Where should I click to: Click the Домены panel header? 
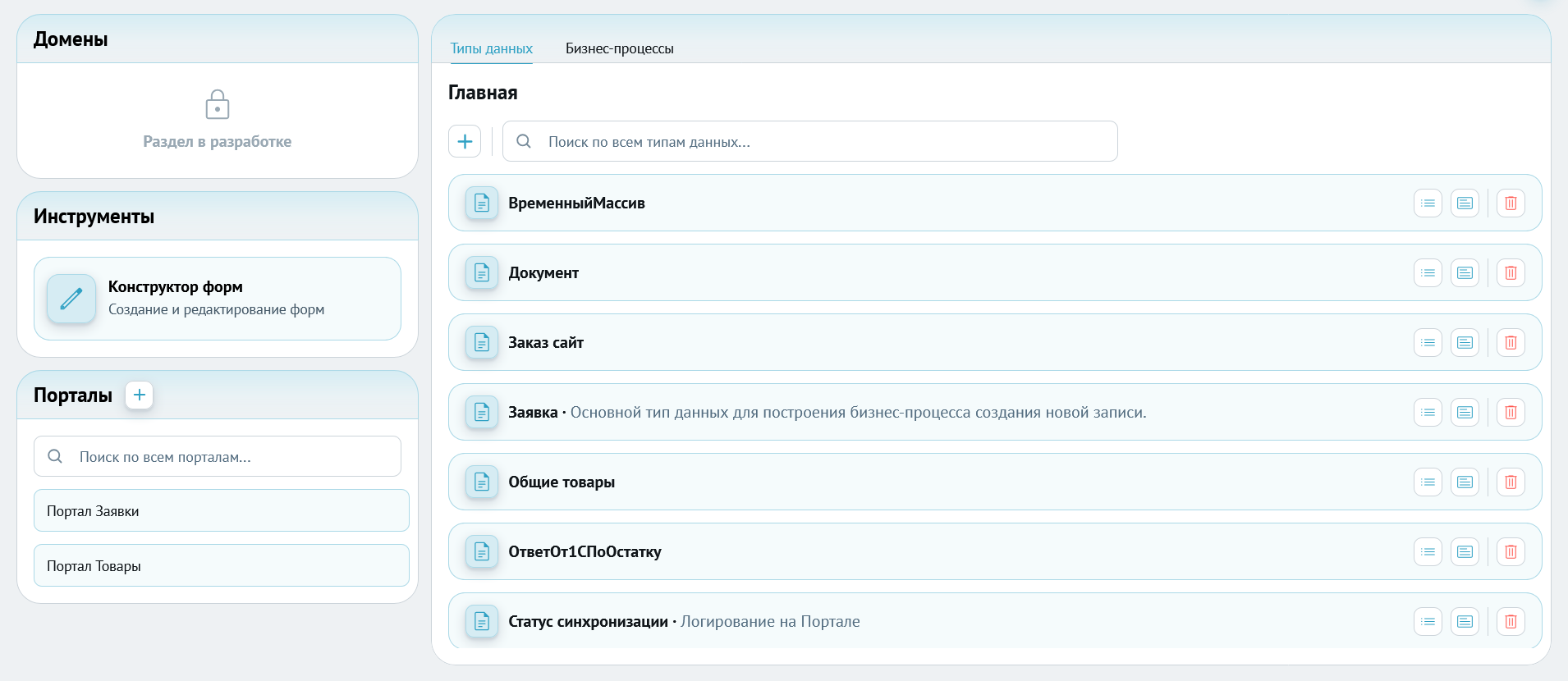(x=218, y=39)
